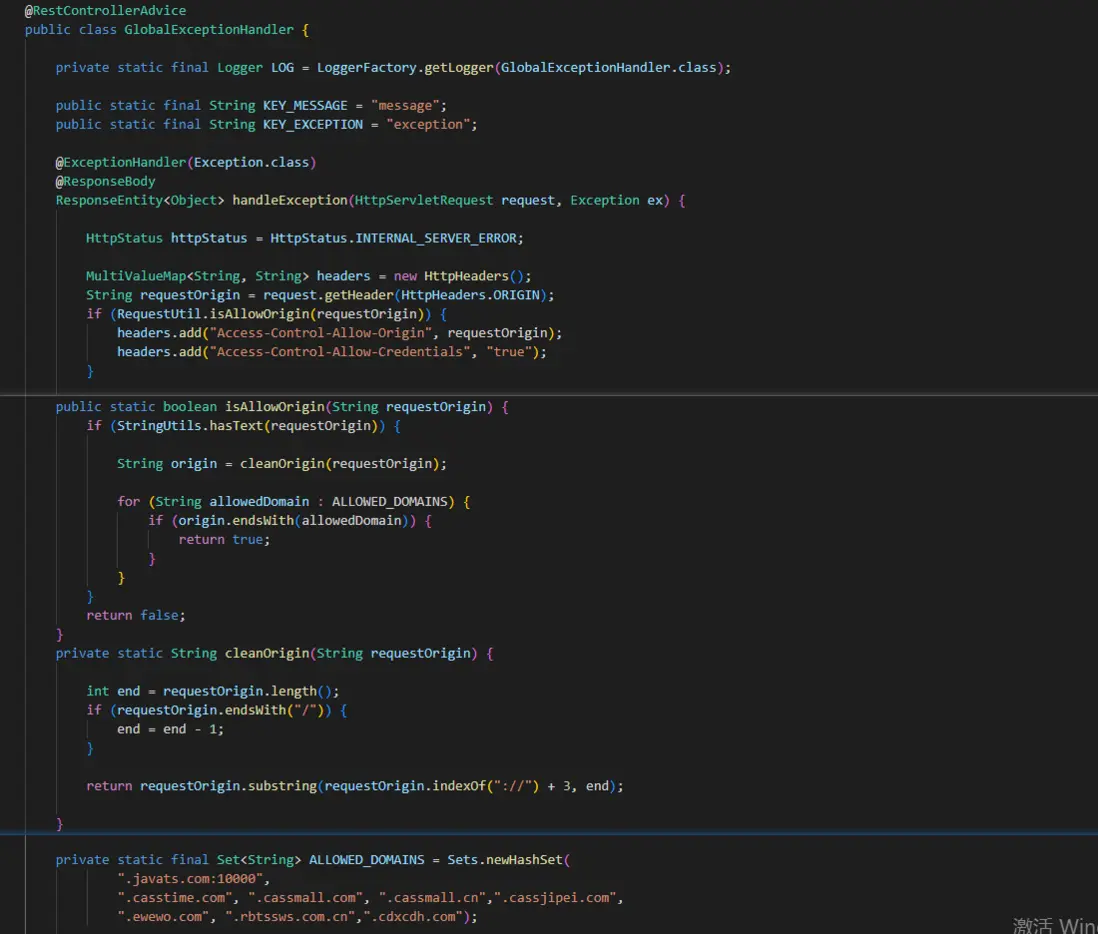1098x934 pixels.
Task: Click ".ewewo.com" domain string
Action: tap(162, 916)
